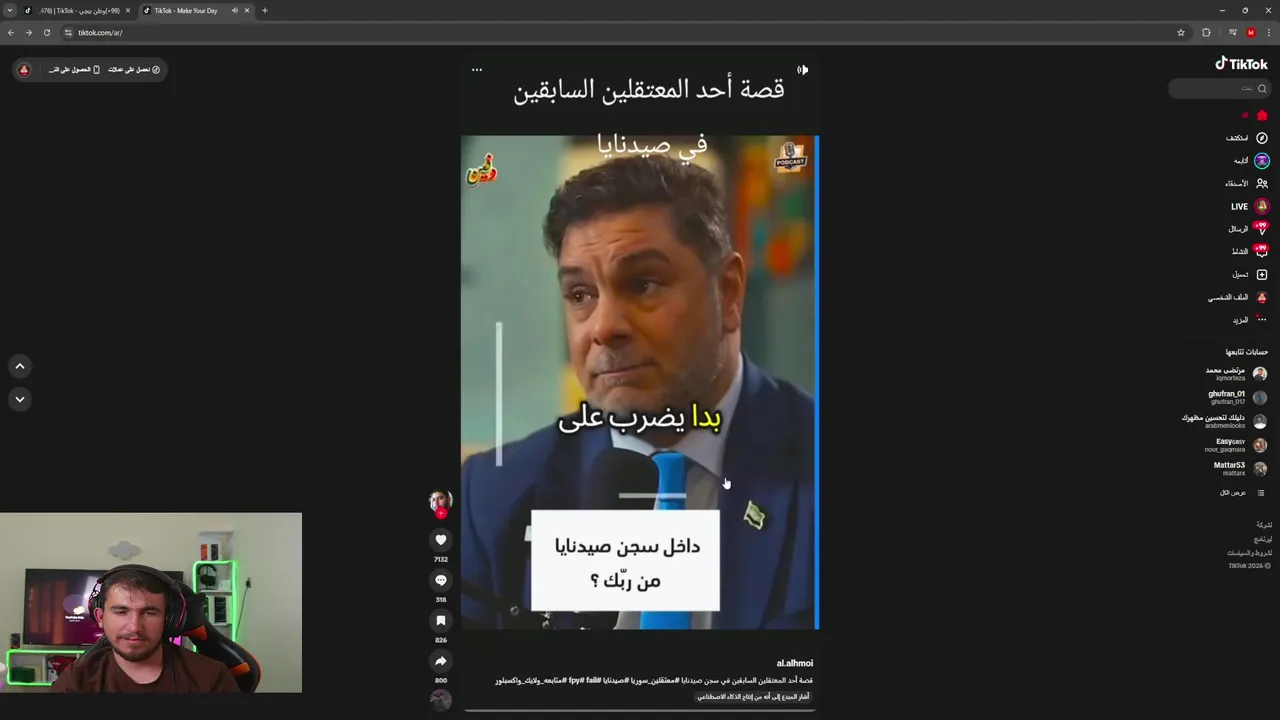Go forward in the browser
This screenshot has height=720, width=1280.
point(29,33)
